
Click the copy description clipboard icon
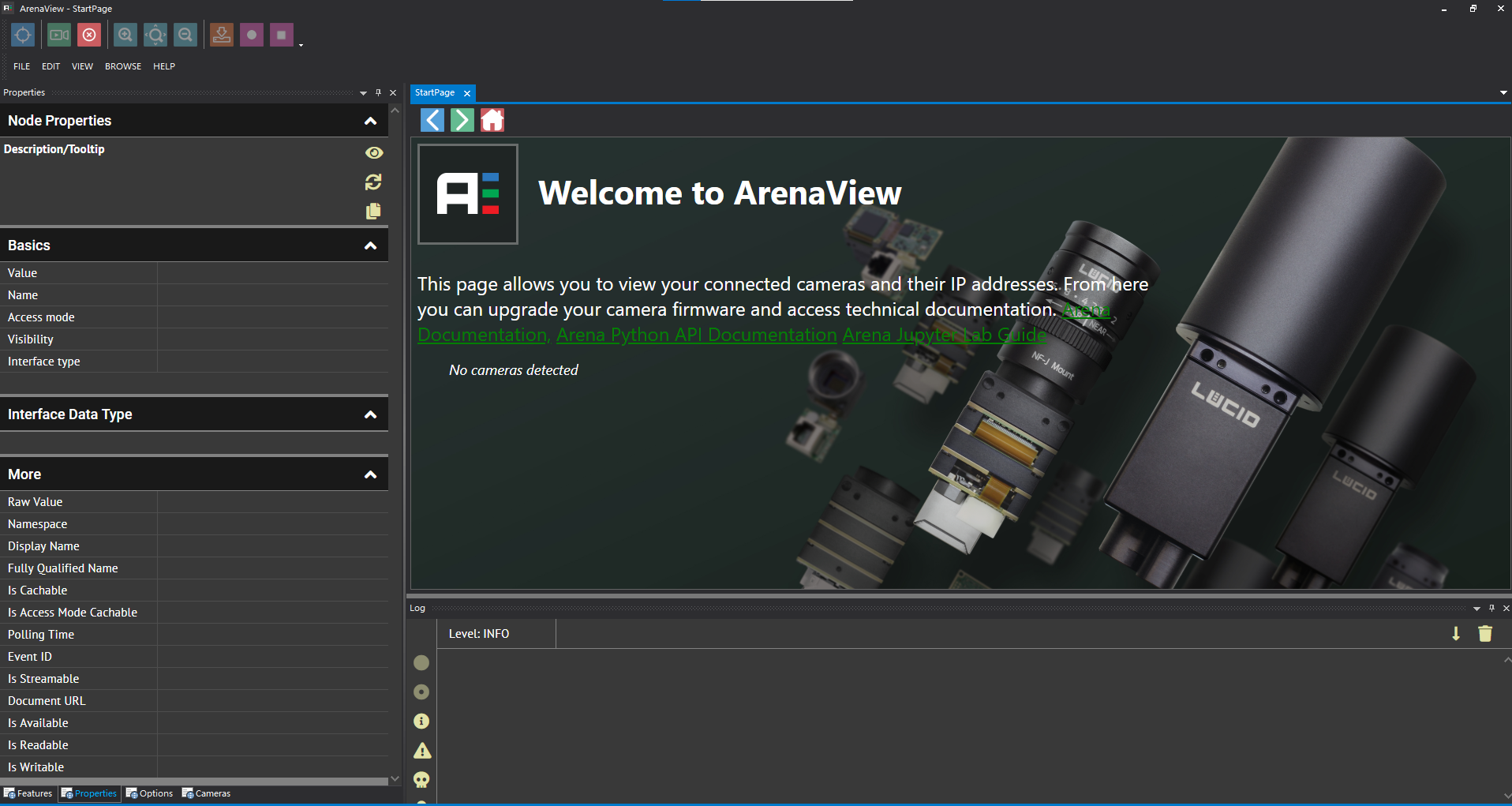(373, 211)
